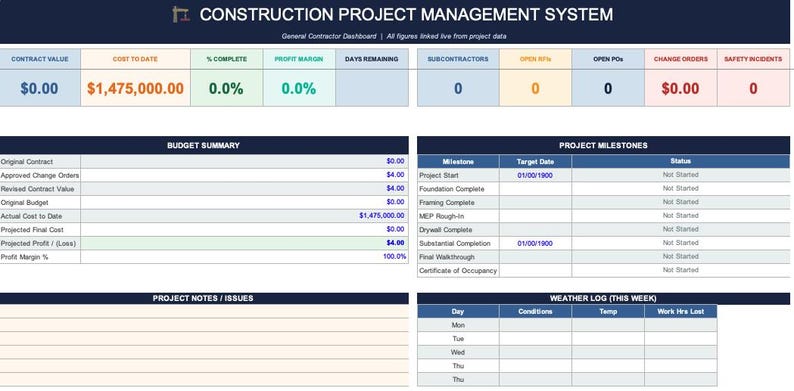Click the crane icon beside the title
The image size is (794, 391).
[x=181, y=14]
